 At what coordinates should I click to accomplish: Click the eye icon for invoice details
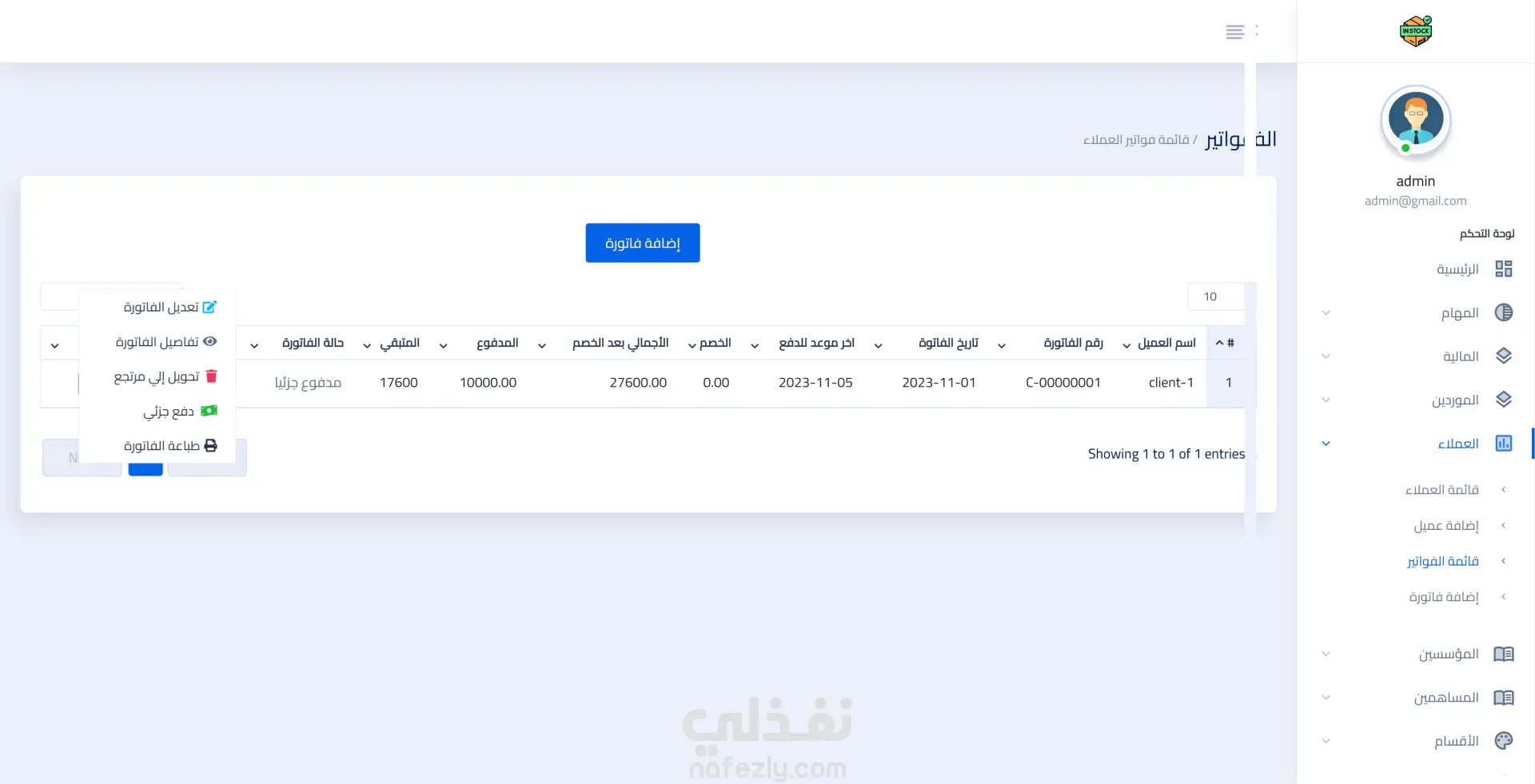pyautogui.click(x=210, y=341)
